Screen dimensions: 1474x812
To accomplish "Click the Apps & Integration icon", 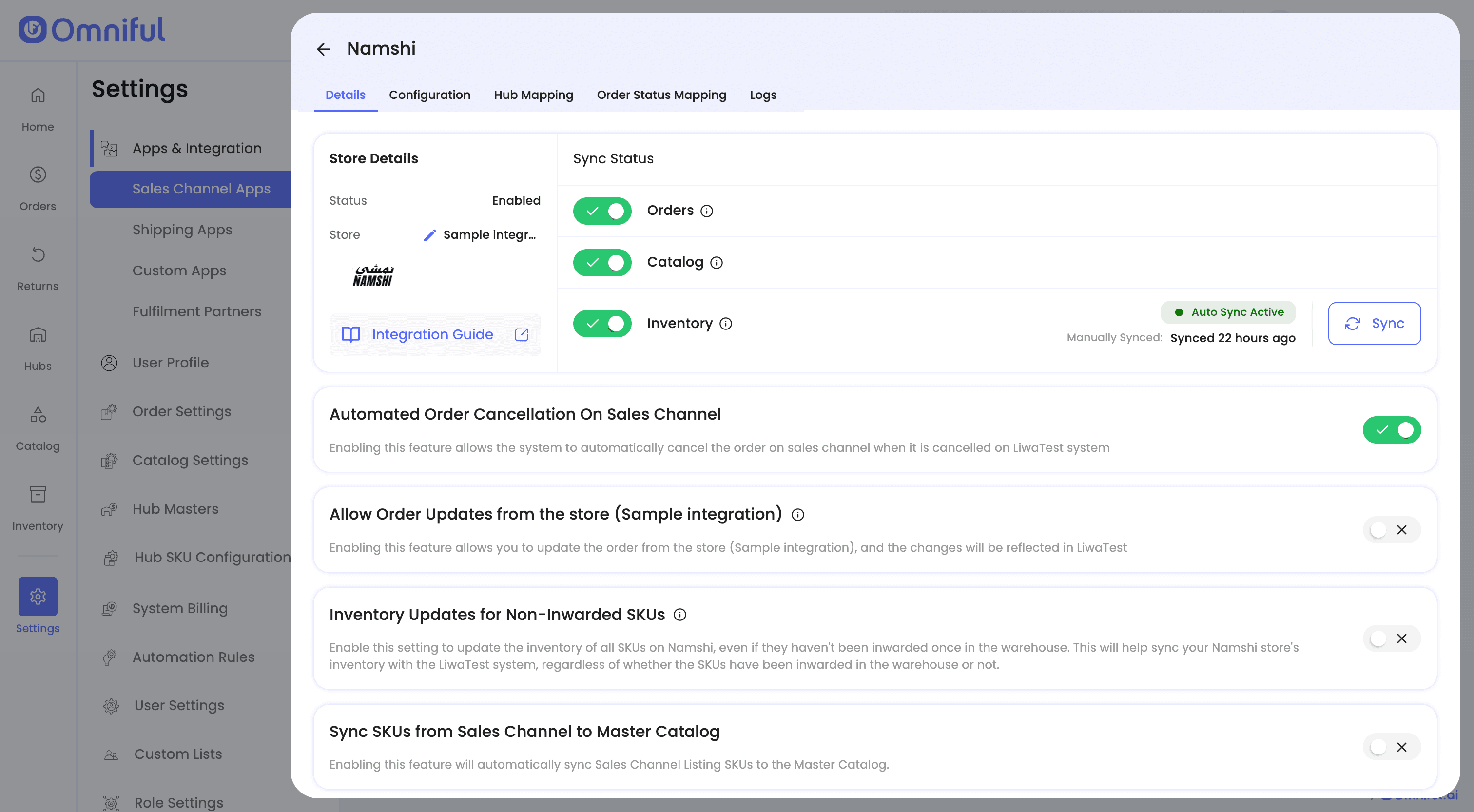I will [109, 149].
